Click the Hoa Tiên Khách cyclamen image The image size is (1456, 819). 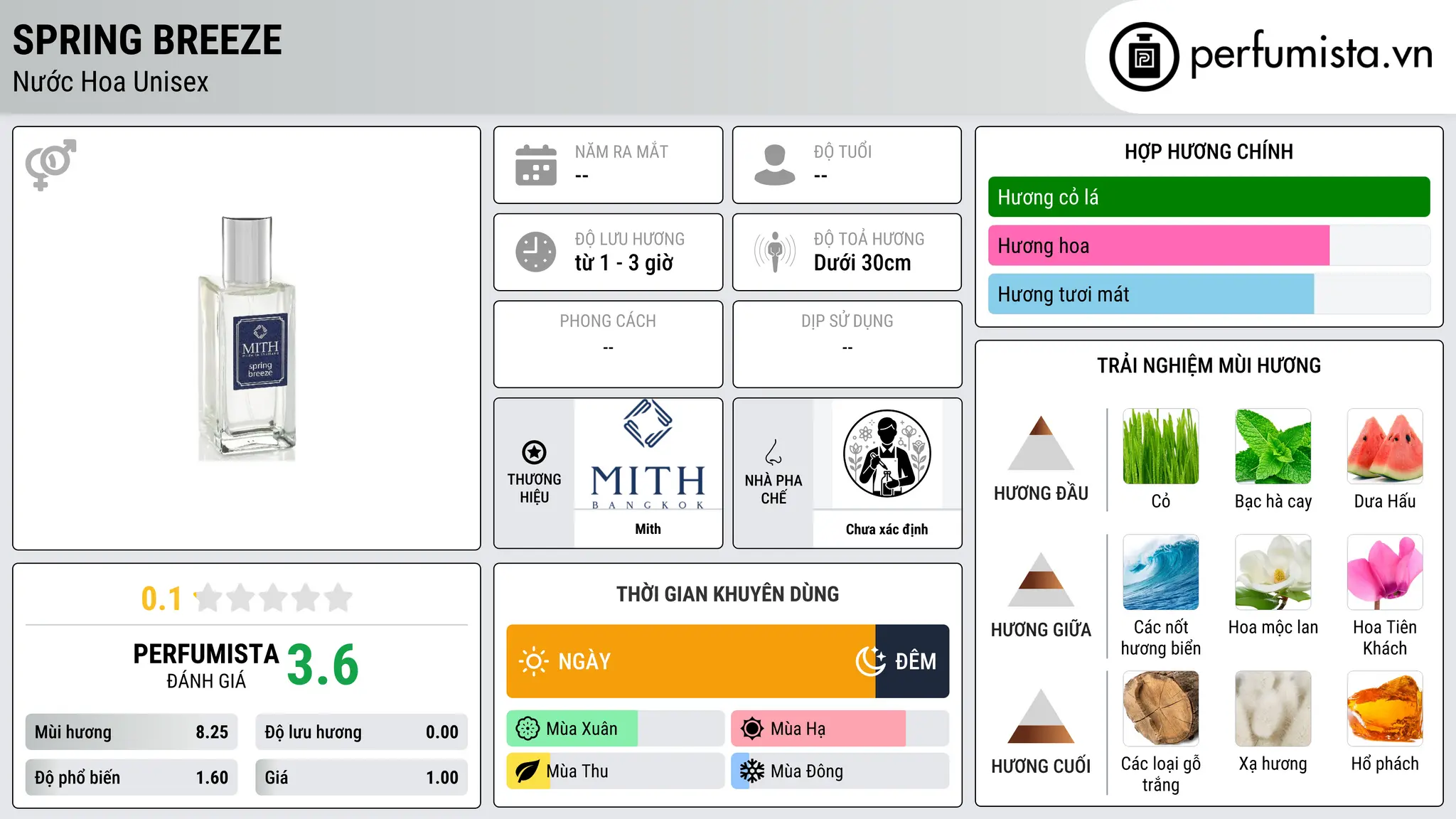tap(1385, 572)
